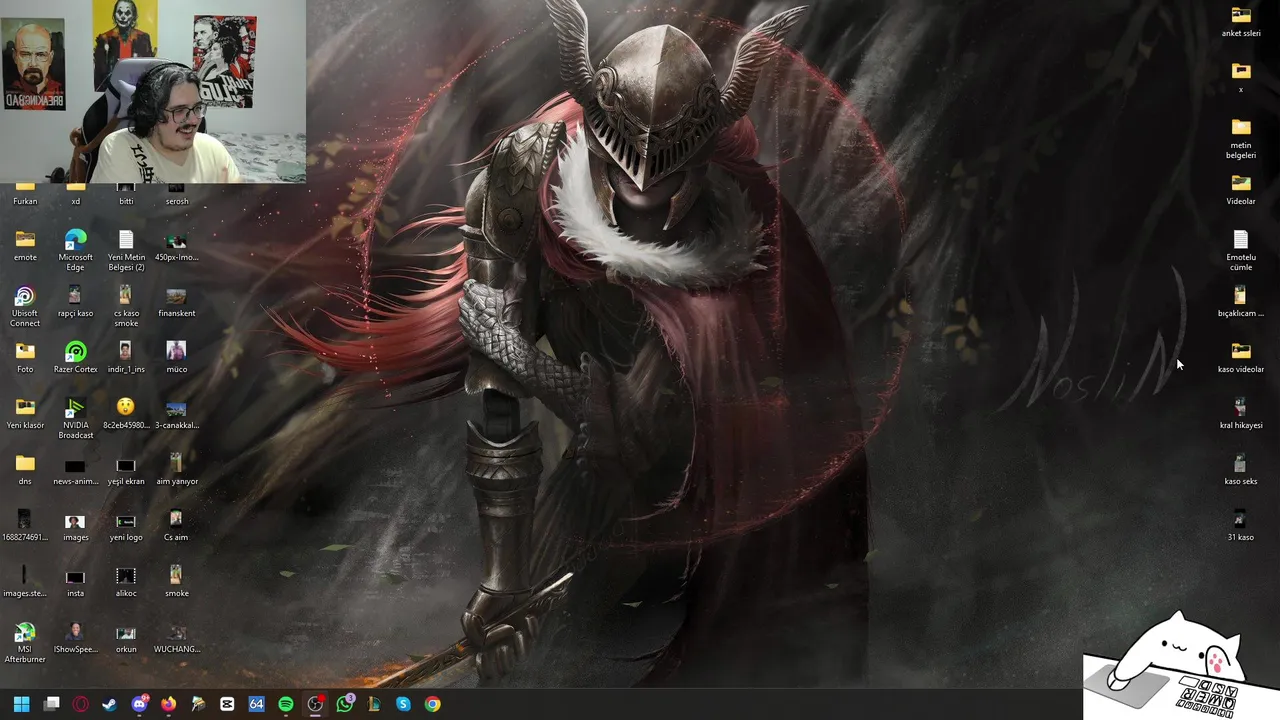Select the 1688274691 image file

[25, 526]
